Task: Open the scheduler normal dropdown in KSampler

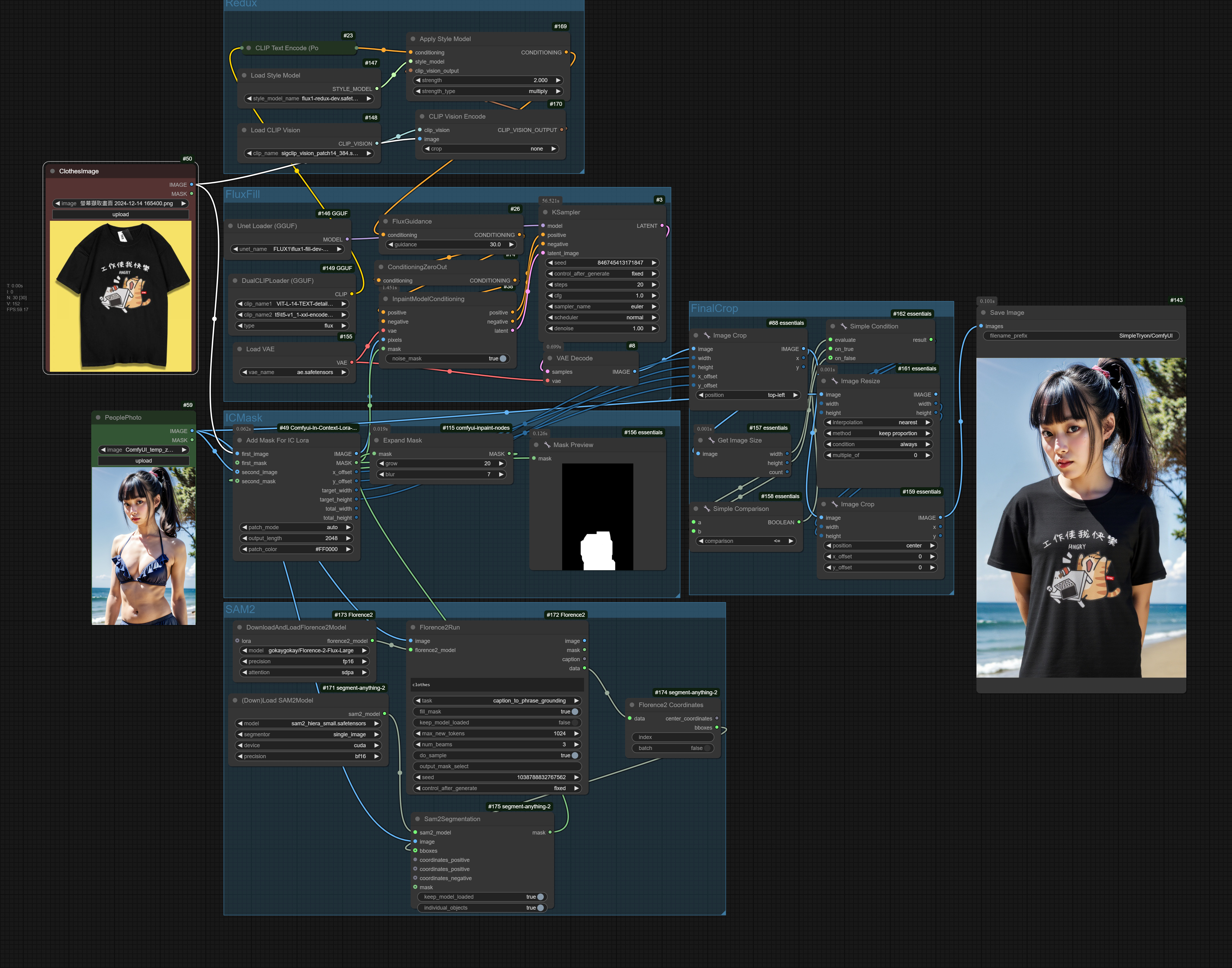Action: click(602, 318)
